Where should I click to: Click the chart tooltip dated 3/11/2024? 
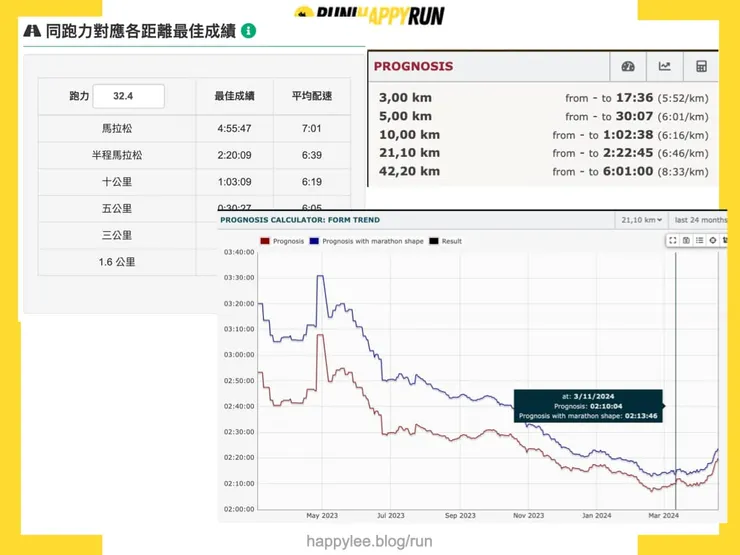click(x=588, y=406)
